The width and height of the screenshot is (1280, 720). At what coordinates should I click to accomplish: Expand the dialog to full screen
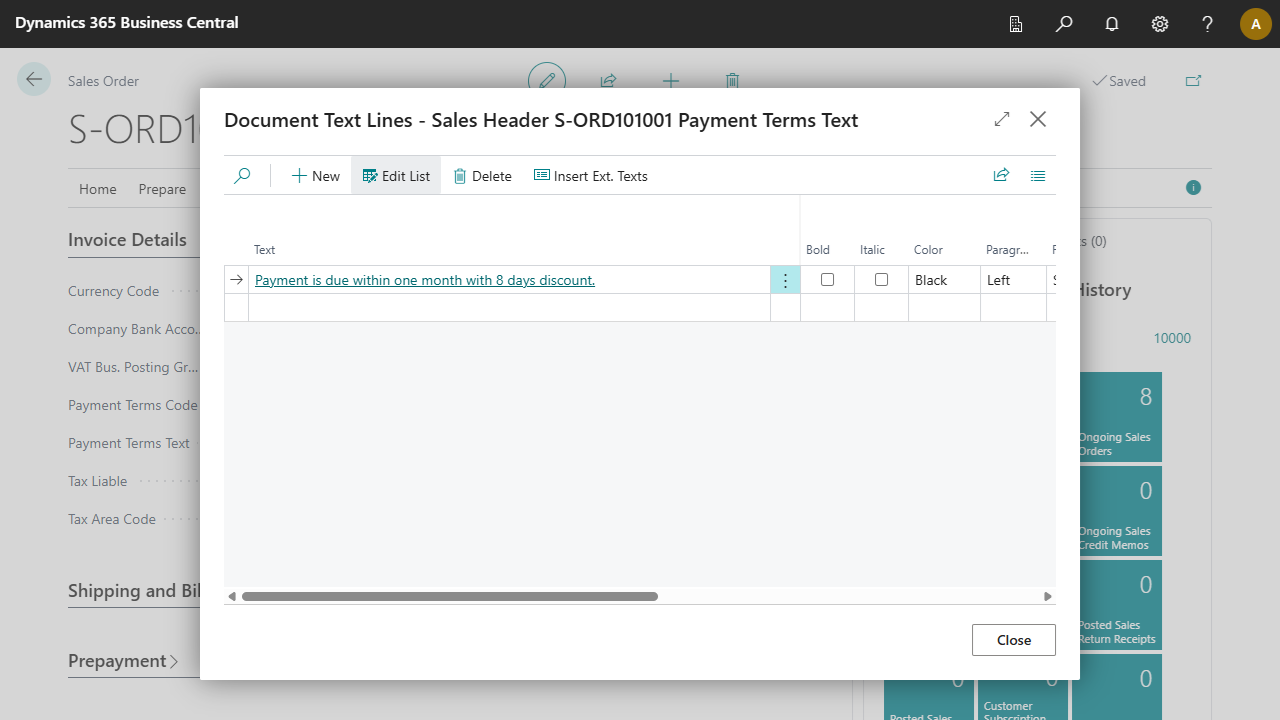1002,120
